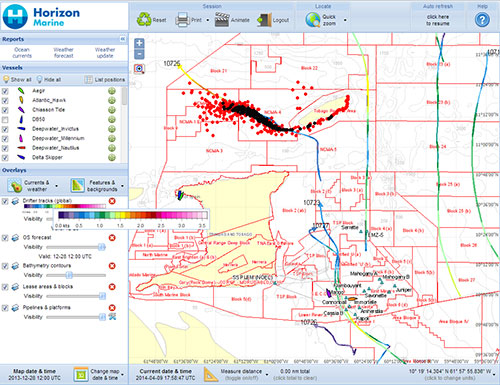Click the Pipelines & platforms visibility slider handle
This screenshot has width=500, height=385.
(x=102, y=317)
